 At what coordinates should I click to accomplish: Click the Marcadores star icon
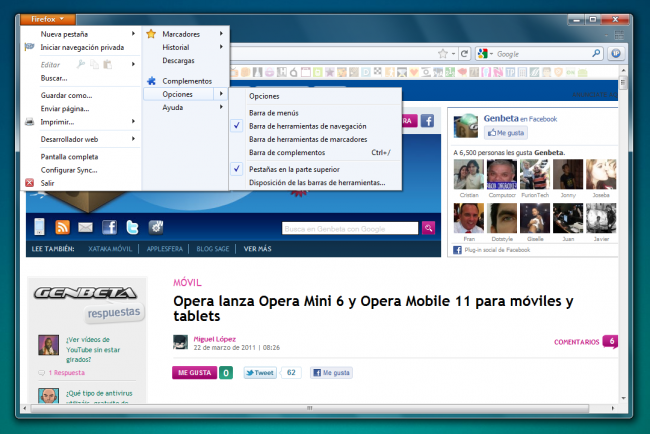[151, 34]
